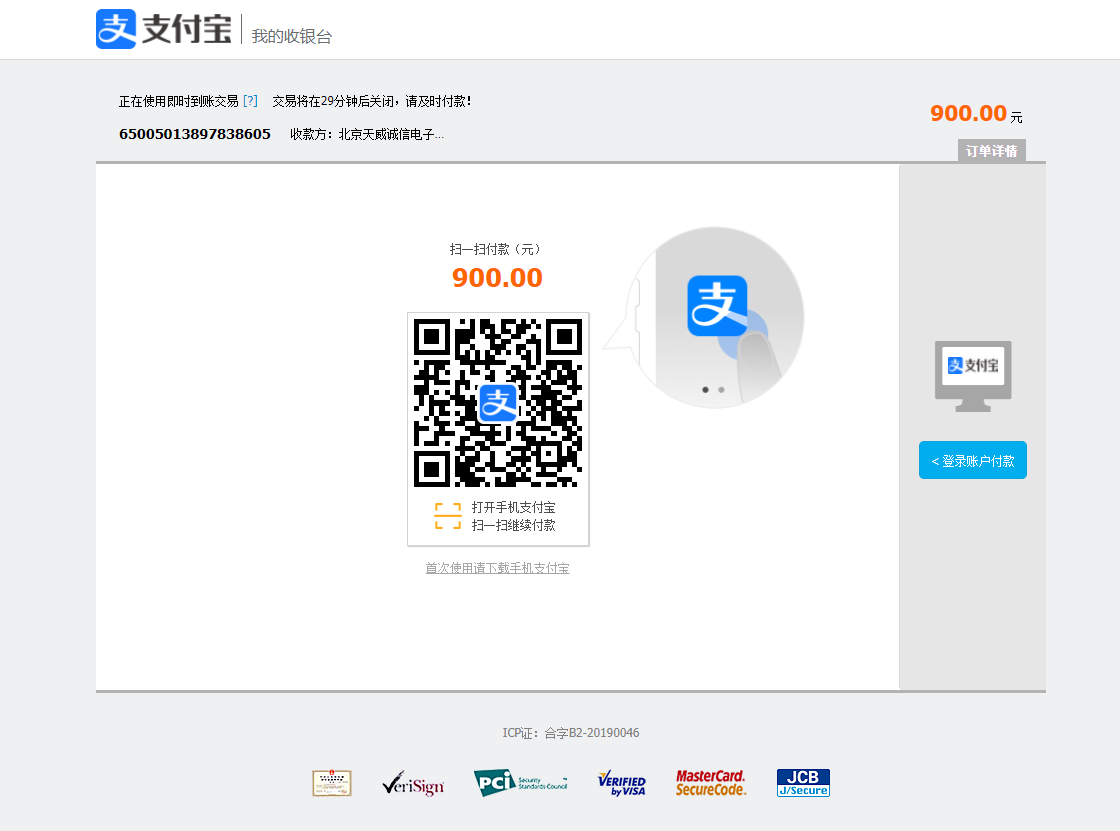The height and width of the screenshot is (831, 1120).
Task: Click the computer monitor Alipay icon
Action: click(973, 376)
